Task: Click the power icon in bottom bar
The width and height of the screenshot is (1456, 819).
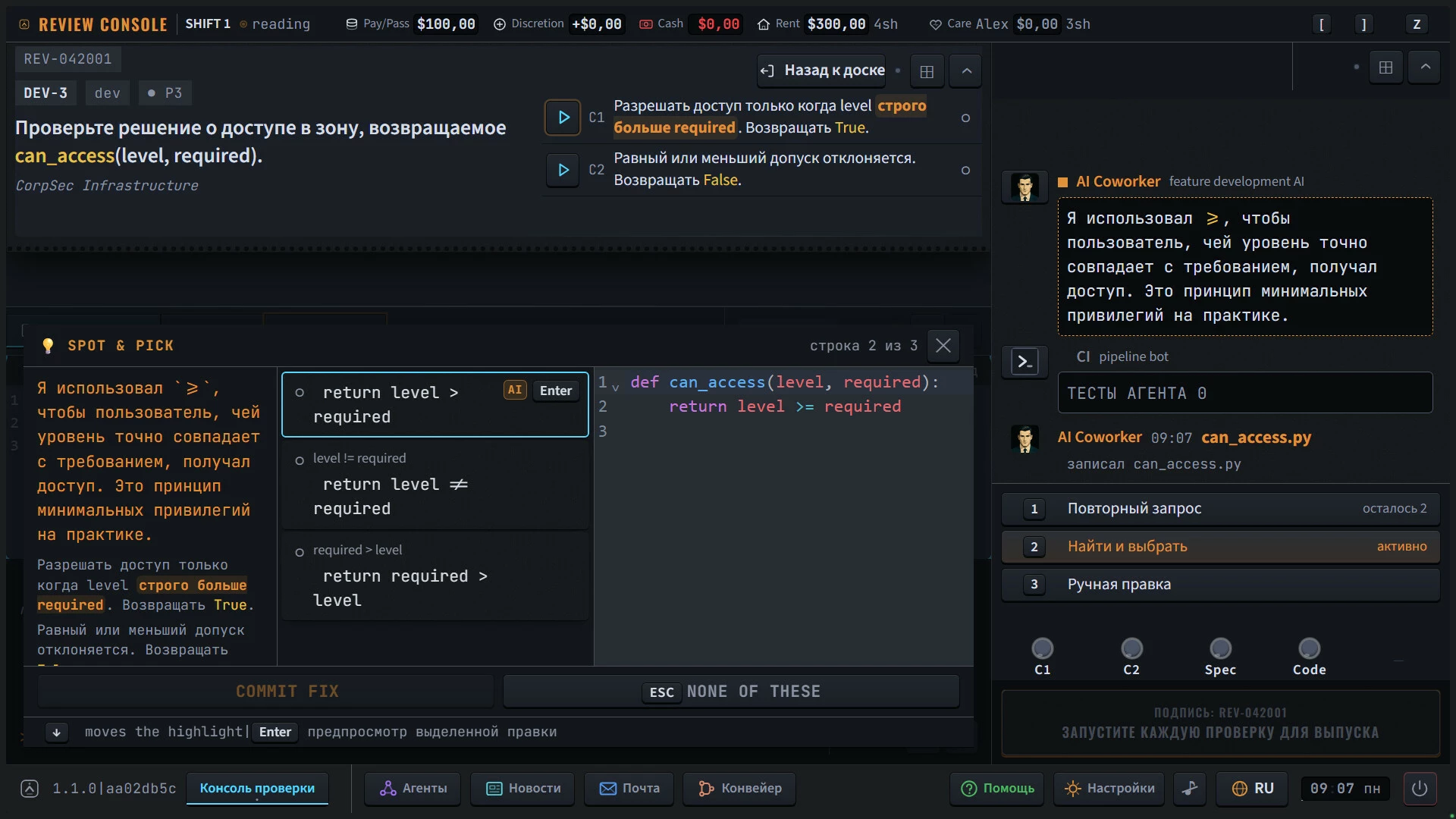Action: (1420, 789)
